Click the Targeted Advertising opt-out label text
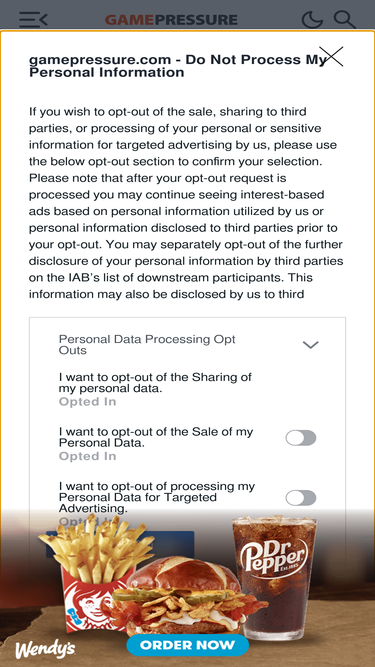The image size is (375, 667). (157, 497)
